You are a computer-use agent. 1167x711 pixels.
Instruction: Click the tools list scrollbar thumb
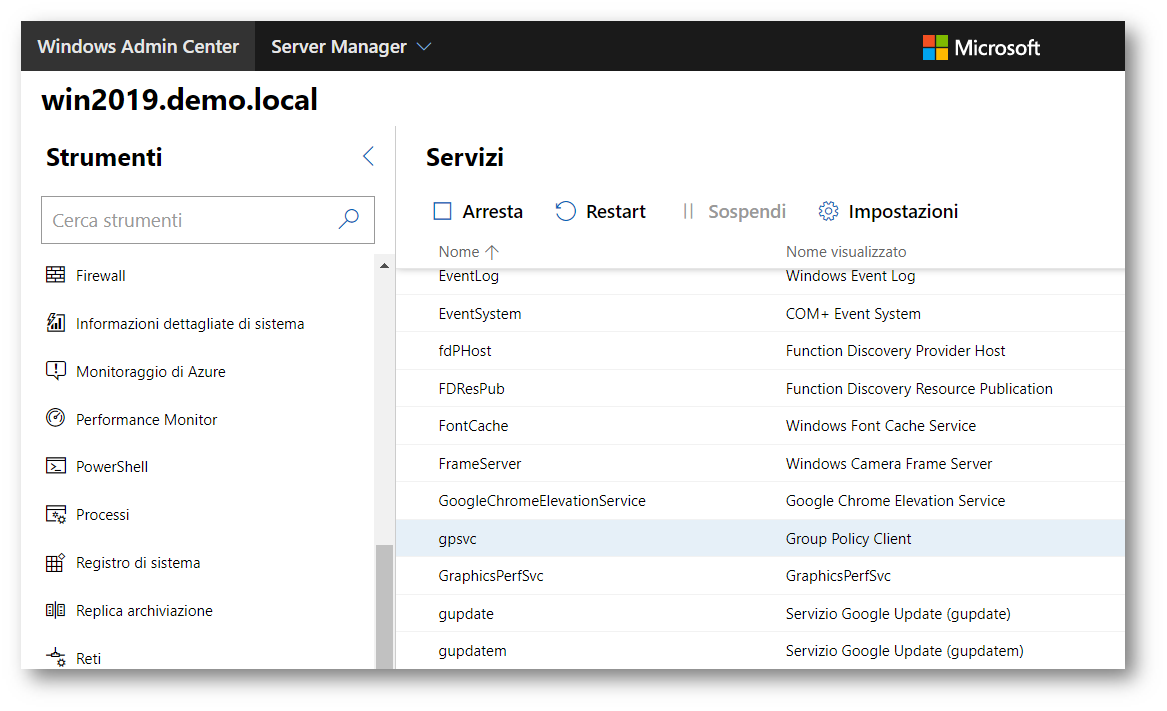click(x=384, y=607)
